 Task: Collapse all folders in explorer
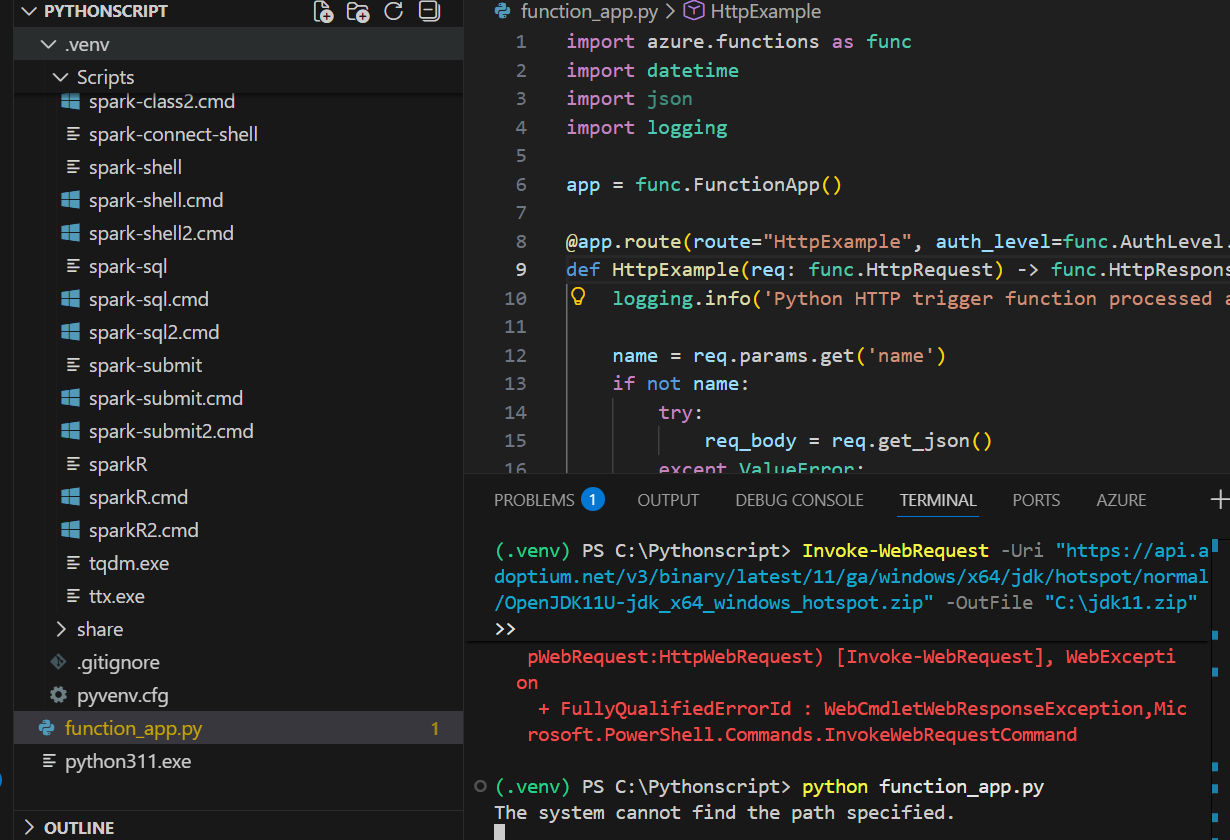point(429,12)
